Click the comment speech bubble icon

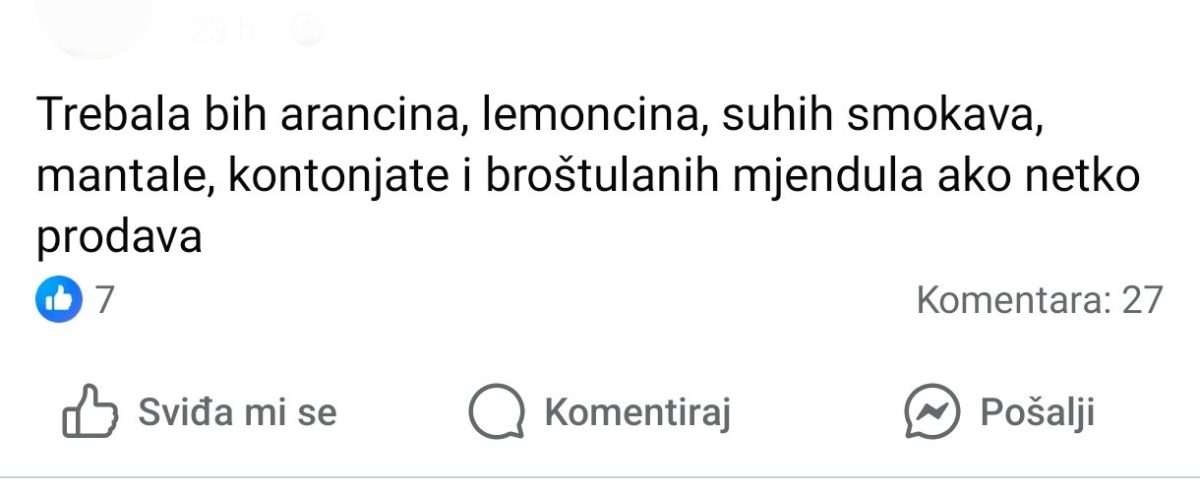click(x=498, y=411)
